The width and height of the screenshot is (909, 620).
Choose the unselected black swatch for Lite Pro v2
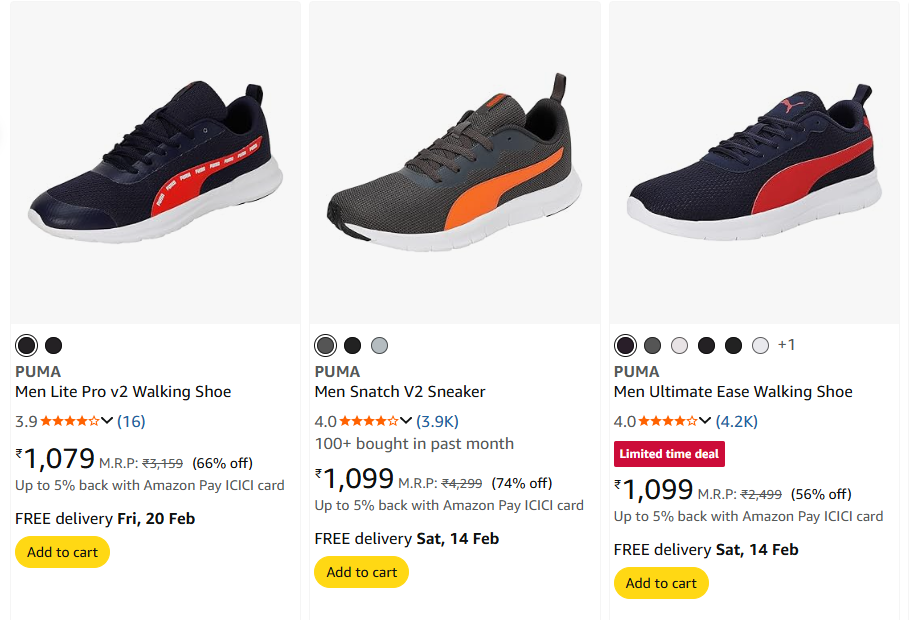point(53,345)
